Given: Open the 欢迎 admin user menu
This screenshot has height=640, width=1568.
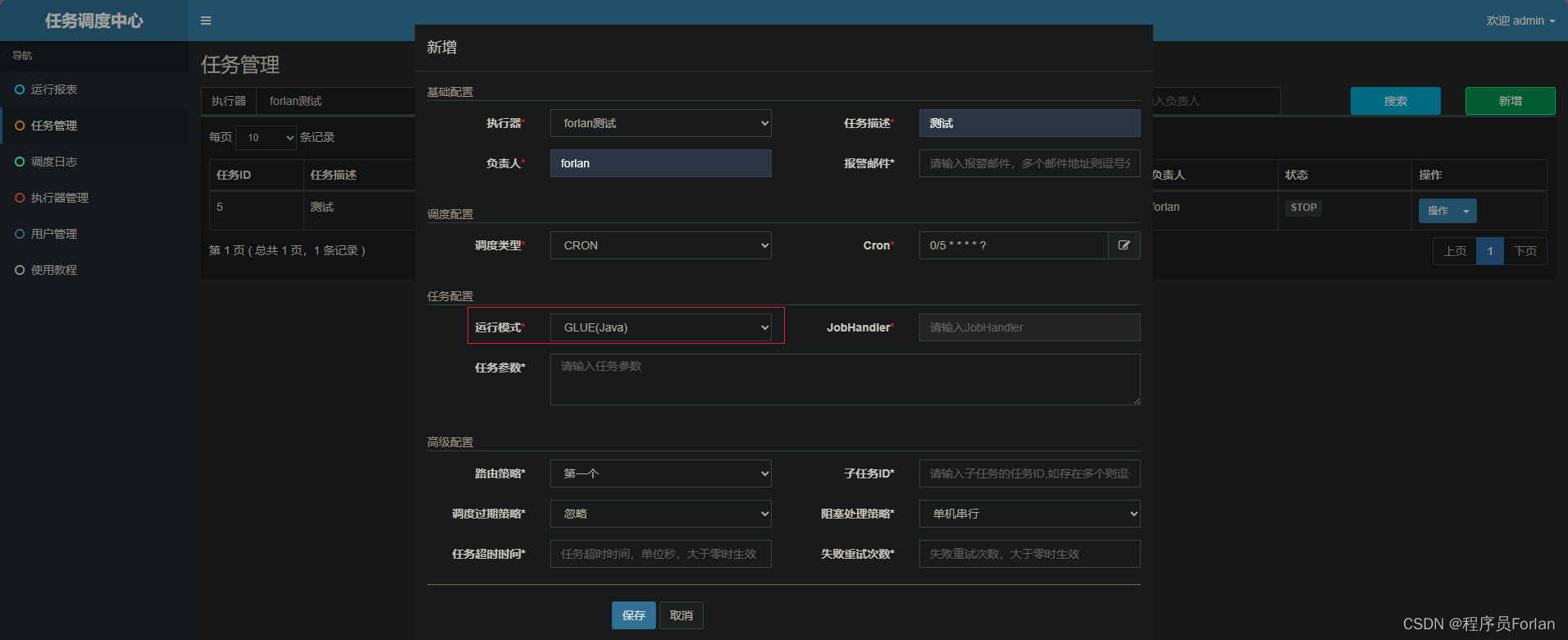Looking at the screenshot, I should click(x=1520, y=21).
